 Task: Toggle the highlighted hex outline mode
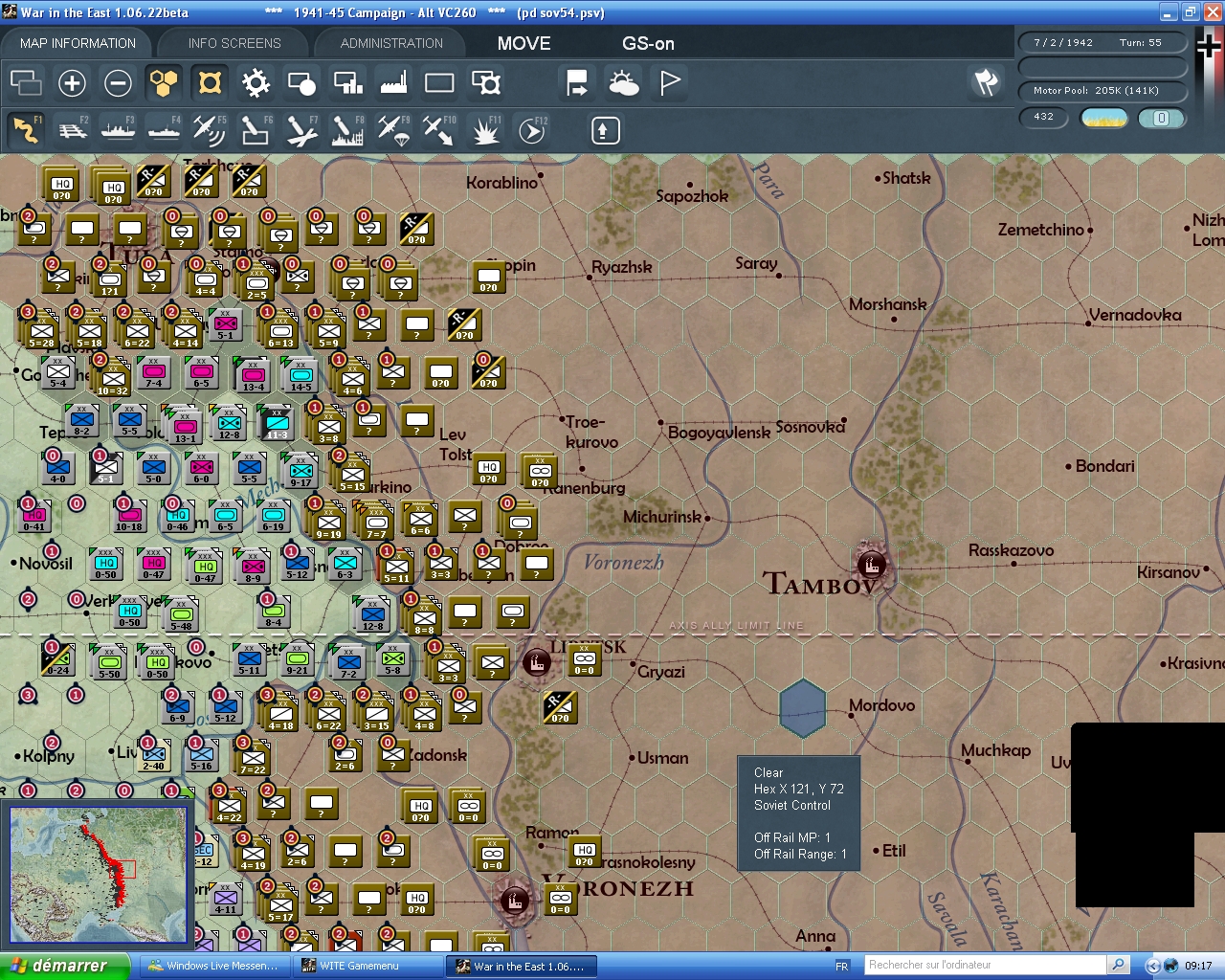coord(209,83)
